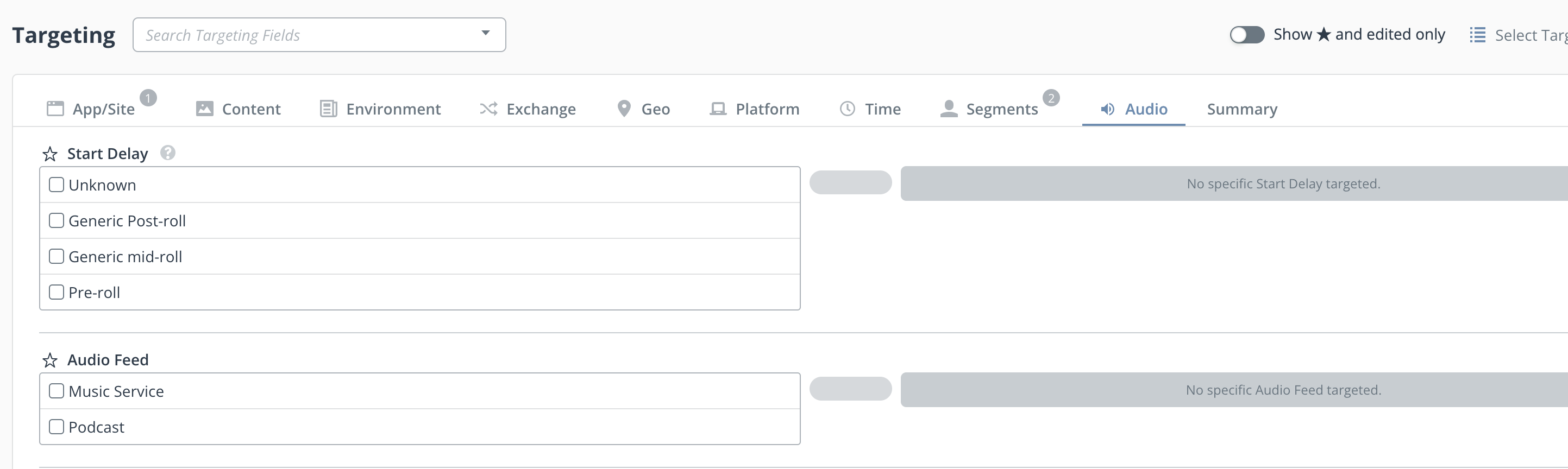Click the Exchange shuffle icon

point(488,109)
